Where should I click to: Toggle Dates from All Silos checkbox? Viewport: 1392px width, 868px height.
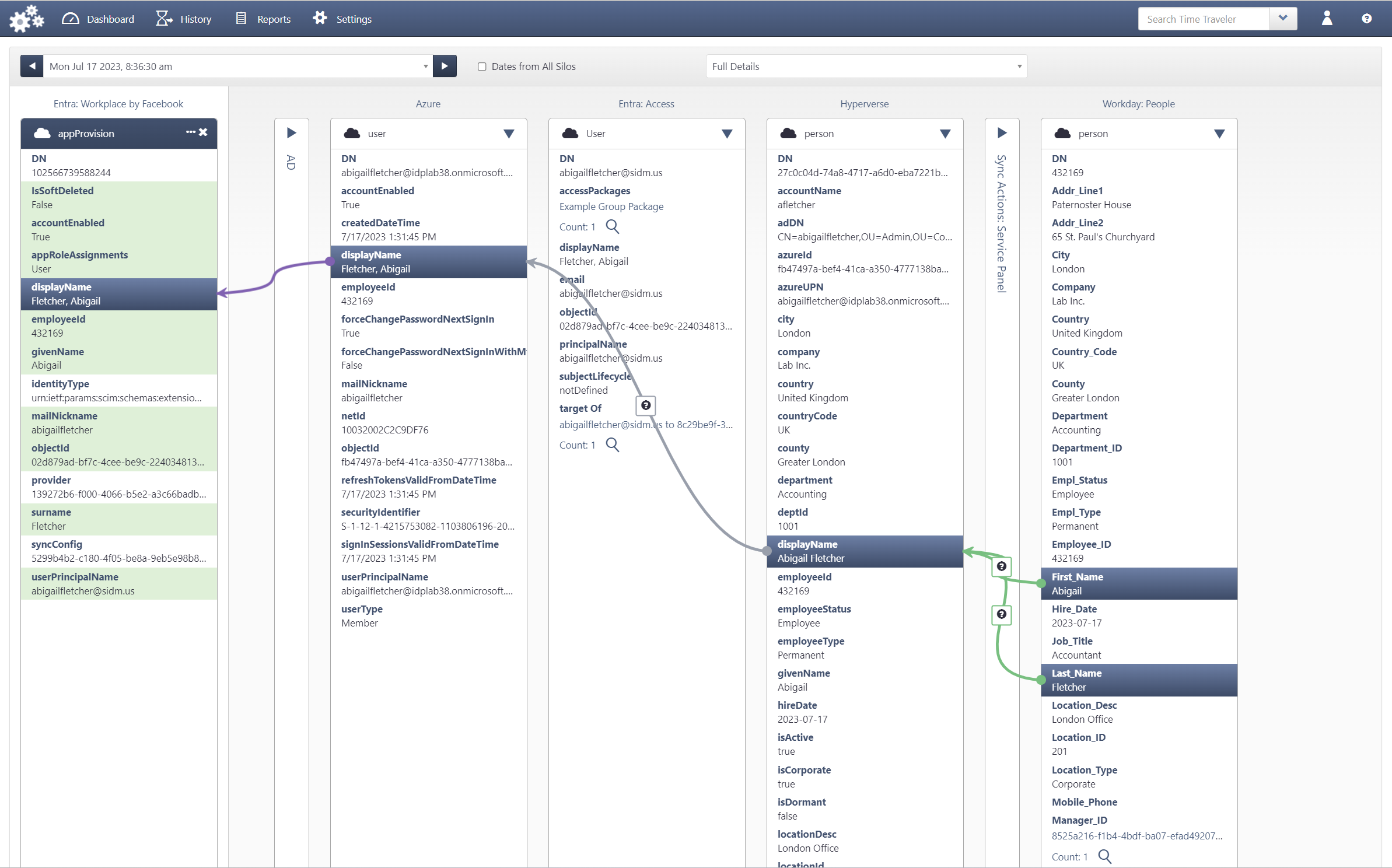pyautogui.click(x=482, y=66)
